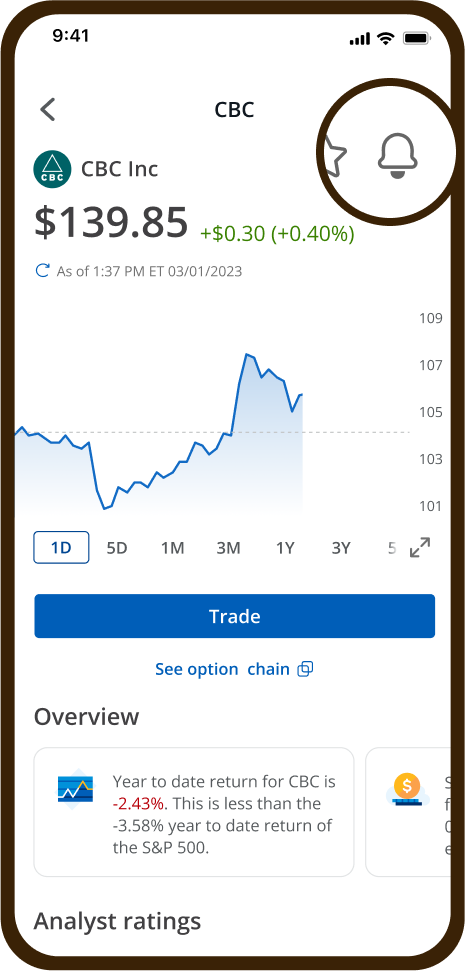Choose the 1Y chart range

285,547
